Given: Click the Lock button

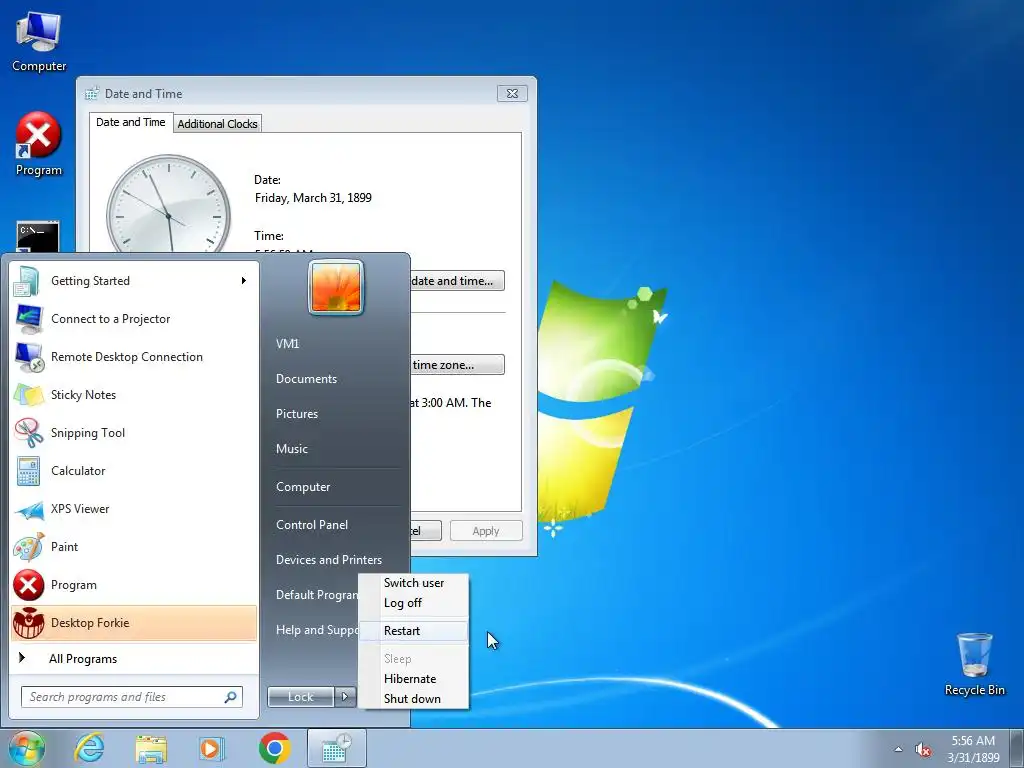Looking at the screenshot, I should [x=301, y=697].
